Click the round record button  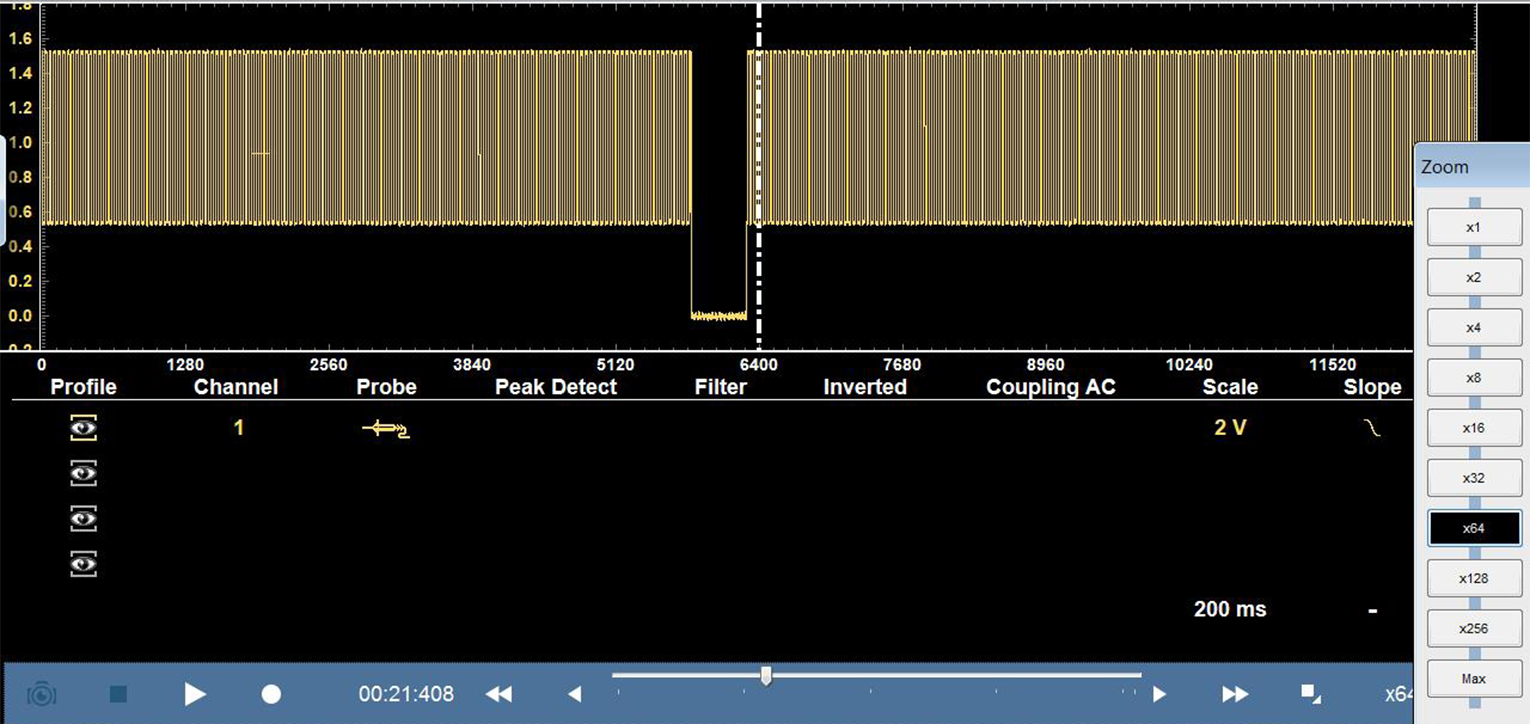[271, 694]
